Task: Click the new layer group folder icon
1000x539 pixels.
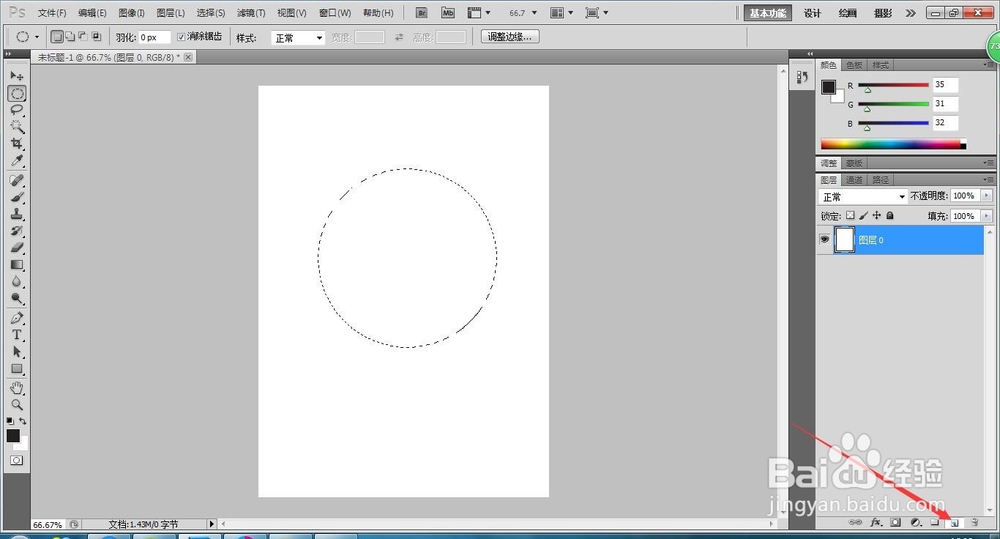Action: click(935, 522)
